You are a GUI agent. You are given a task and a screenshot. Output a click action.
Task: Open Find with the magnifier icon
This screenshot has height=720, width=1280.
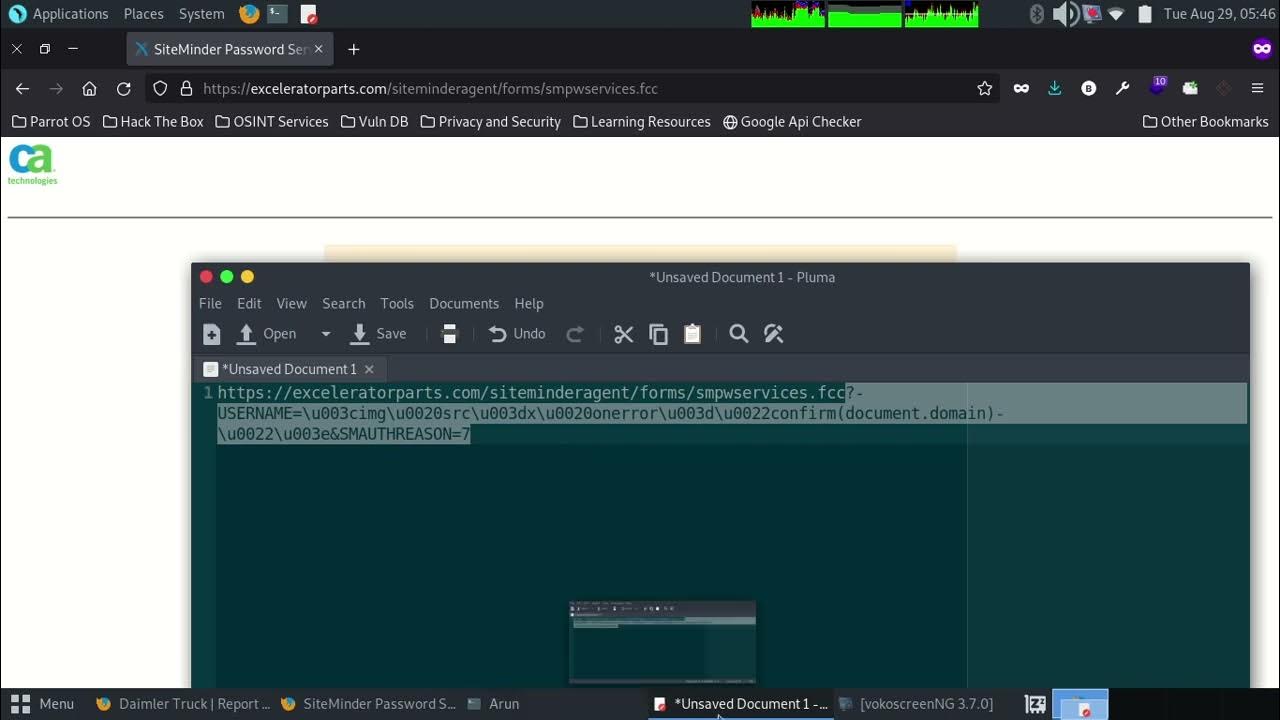(739, 334)
